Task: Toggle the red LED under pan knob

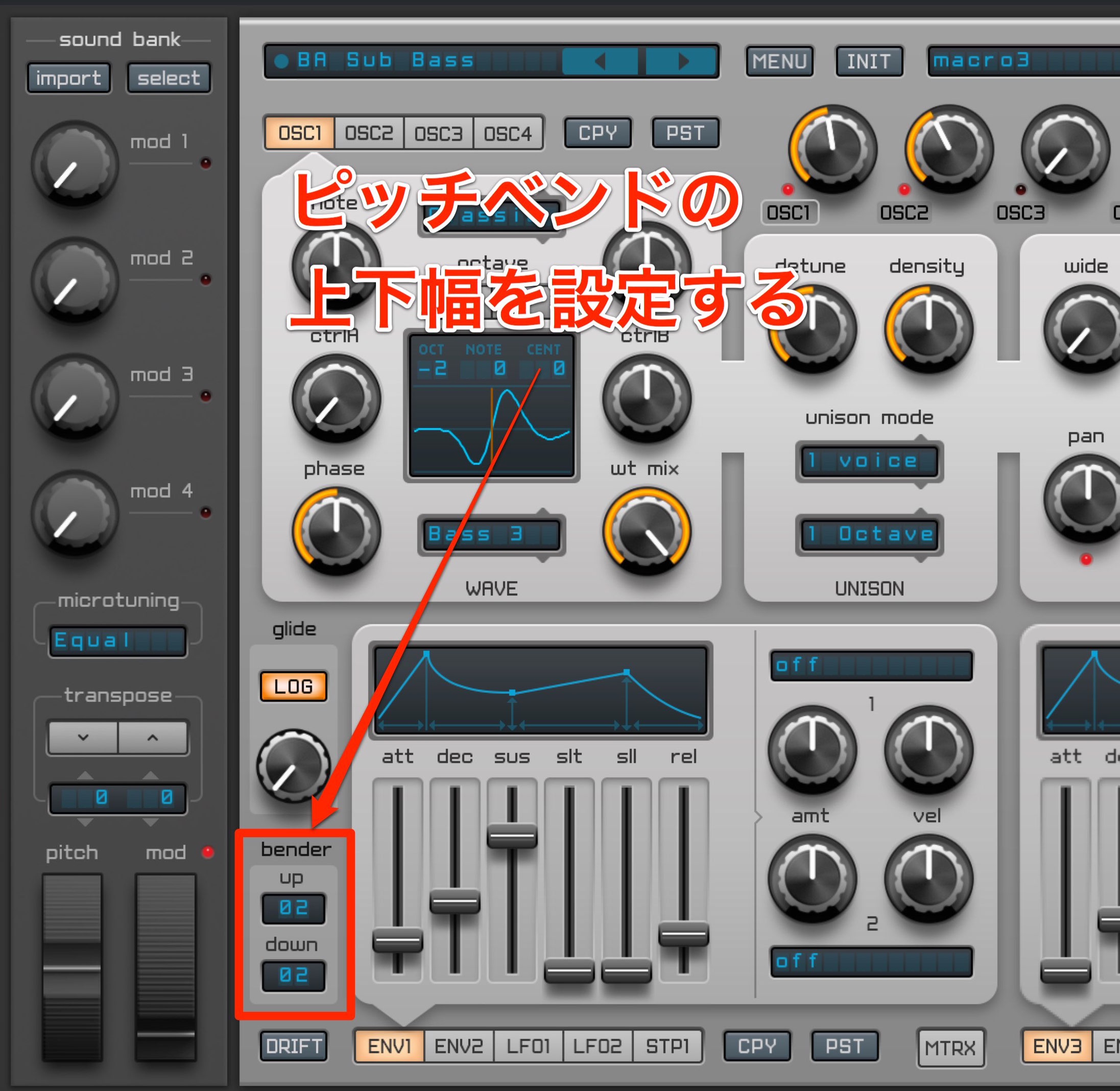Action: (x=1086, y=559)
